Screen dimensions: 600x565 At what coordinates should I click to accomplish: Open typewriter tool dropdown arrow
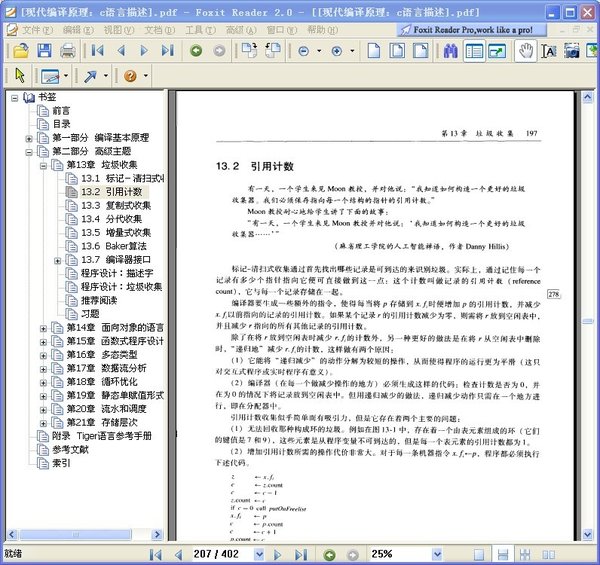pos(66,76)
